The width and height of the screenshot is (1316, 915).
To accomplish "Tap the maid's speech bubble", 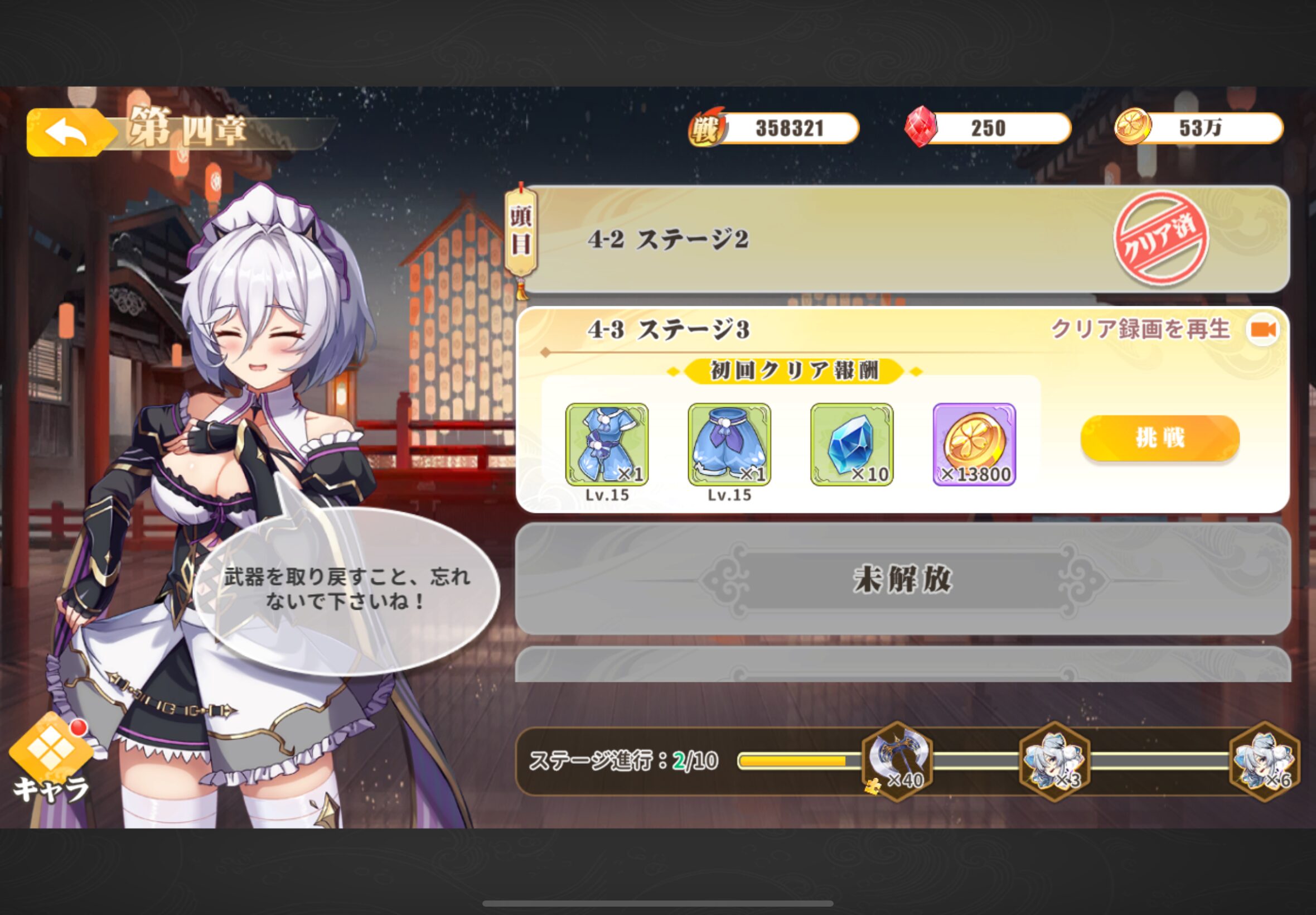I will coord(346,590).
